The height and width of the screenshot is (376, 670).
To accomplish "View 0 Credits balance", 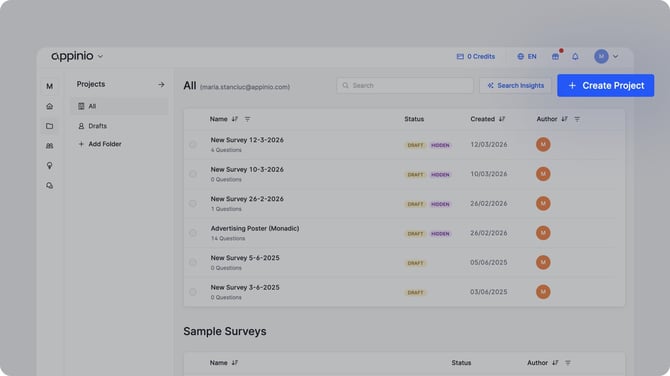I will point(476,56).
